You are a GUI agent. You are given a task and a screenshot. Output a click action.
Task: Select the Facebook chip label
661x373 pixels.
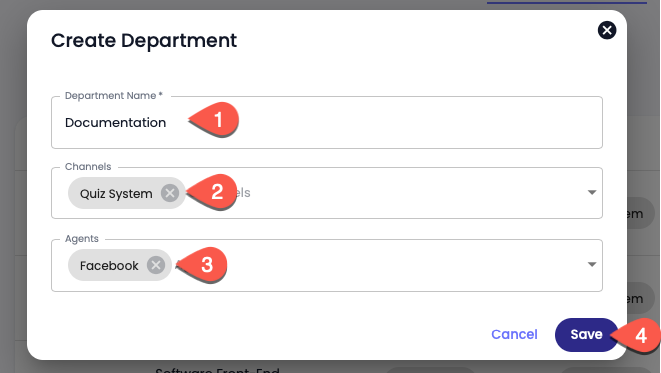(109, 266)
